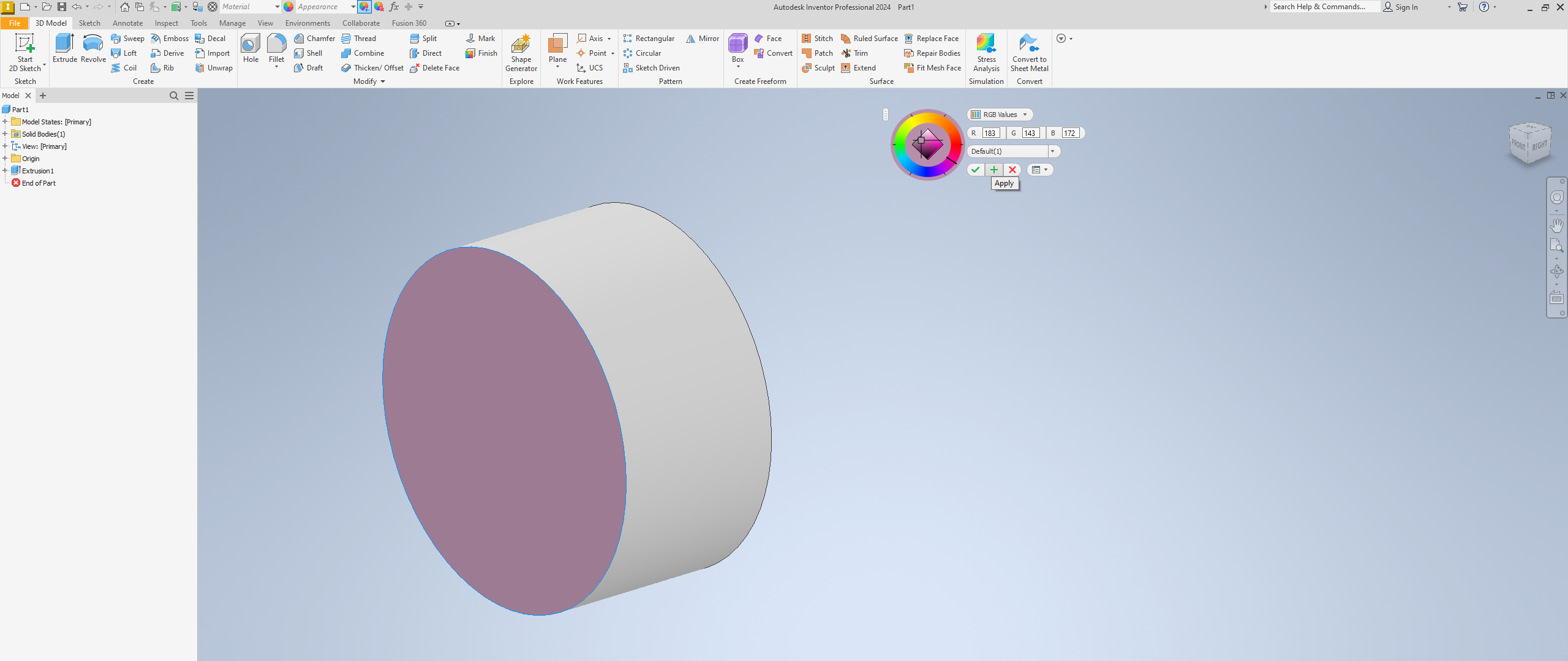Expand the Solid Bodies(1) node

(5, 134)
